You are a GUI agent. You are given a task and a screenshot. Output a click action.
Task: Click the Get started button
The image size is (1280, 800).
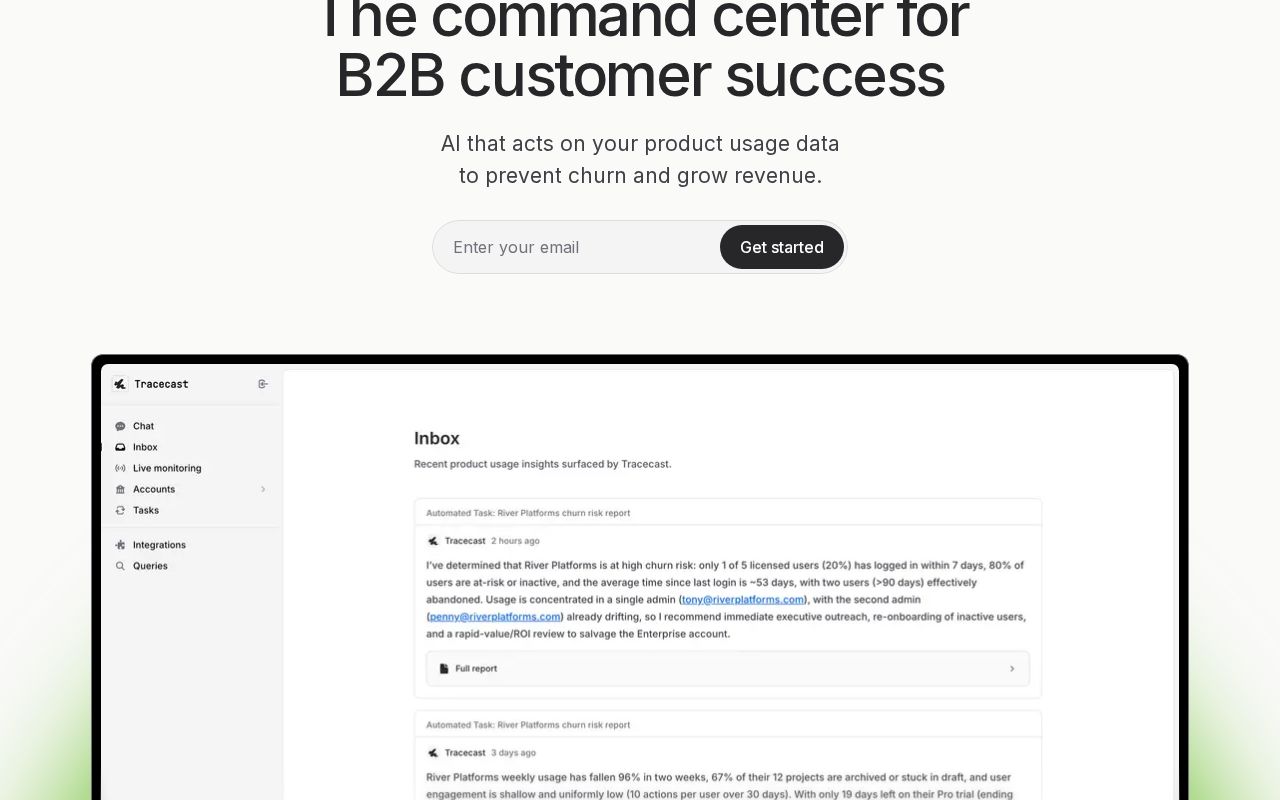pos(782,247)
